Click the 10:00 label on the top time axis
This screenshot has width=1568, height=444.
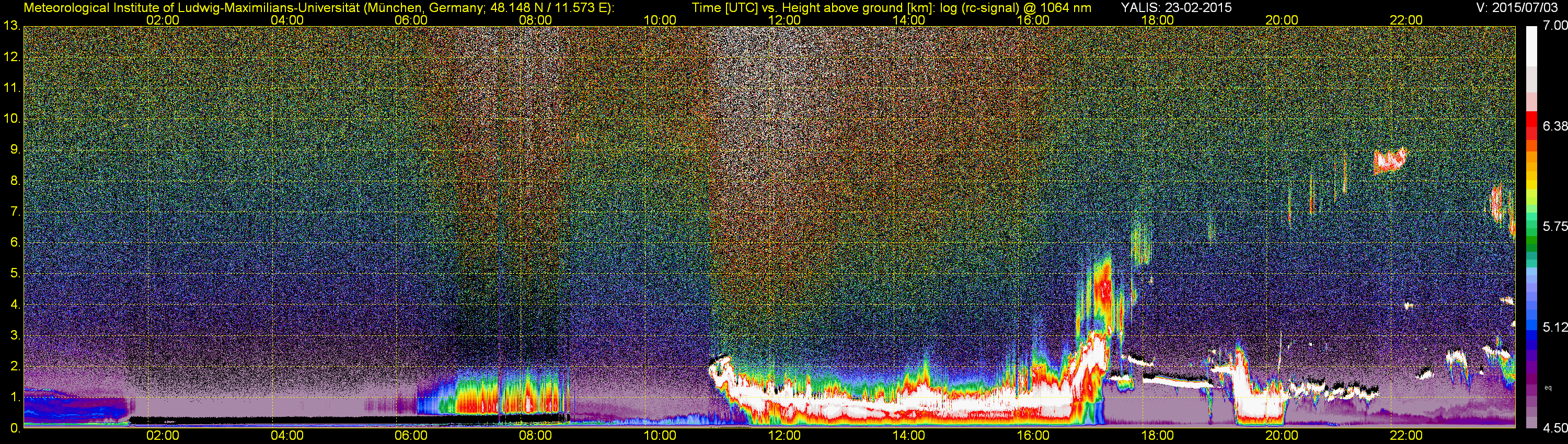660,20
